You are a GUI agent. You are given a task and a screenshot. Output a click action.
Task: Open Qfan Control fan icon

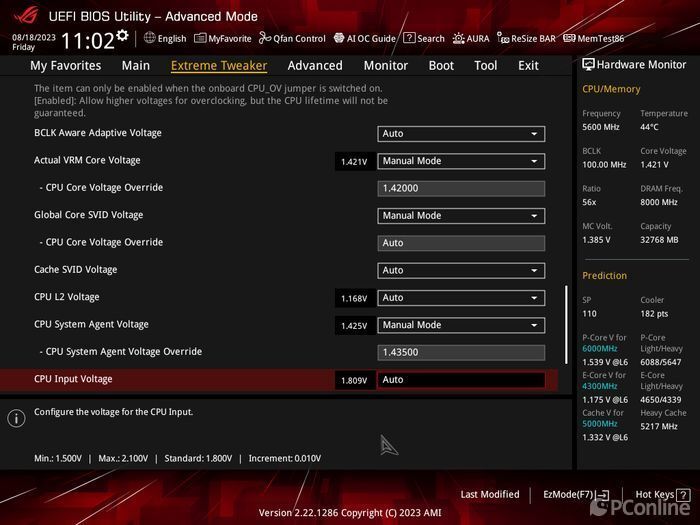click(265, 38)
